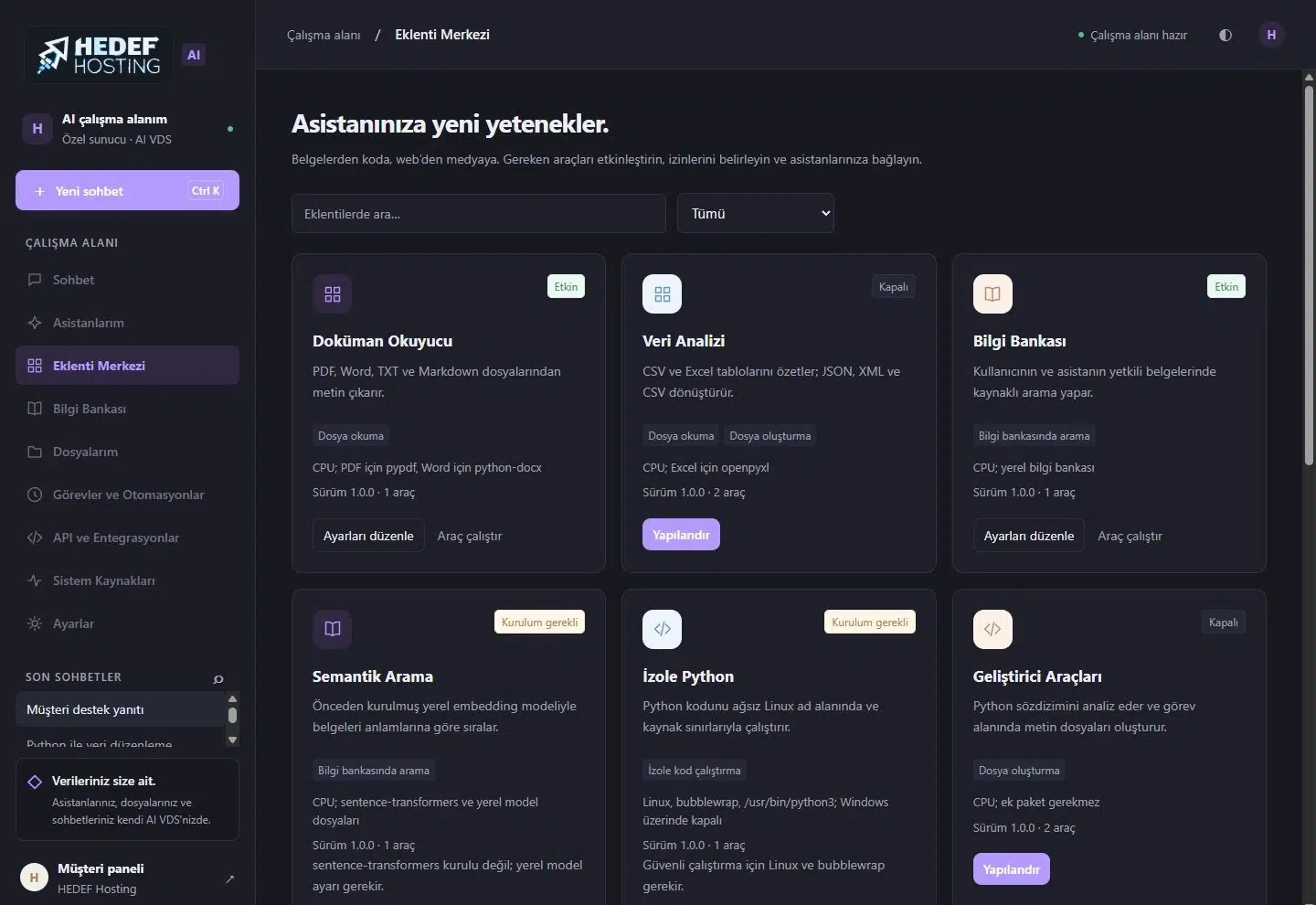Select Eklenti Merkezi in sidebar
1316x905 pixels.
point(127,366)
